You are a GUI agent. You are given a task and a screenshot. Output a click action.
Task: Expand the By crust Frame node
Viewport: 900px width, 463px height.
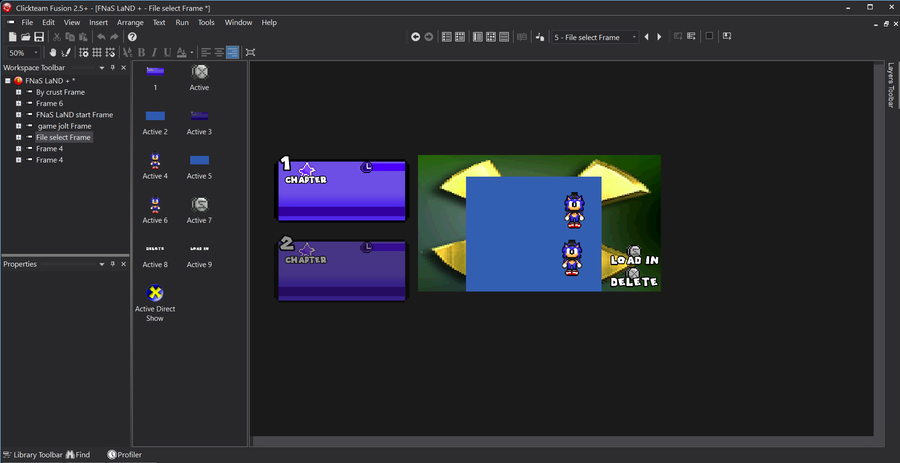point(18,92)
